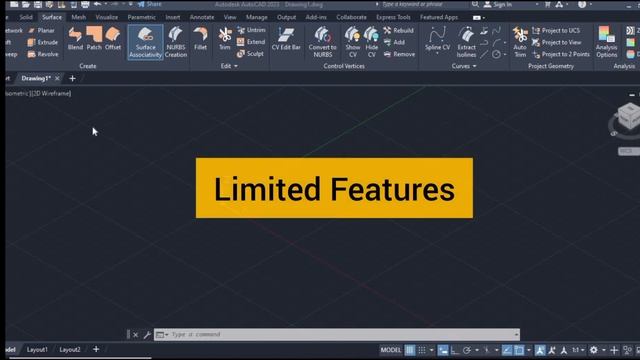The height and width of the screenshot is (360, 640).
Task: Click the Extend surface tool
Action: coord(251,42)
